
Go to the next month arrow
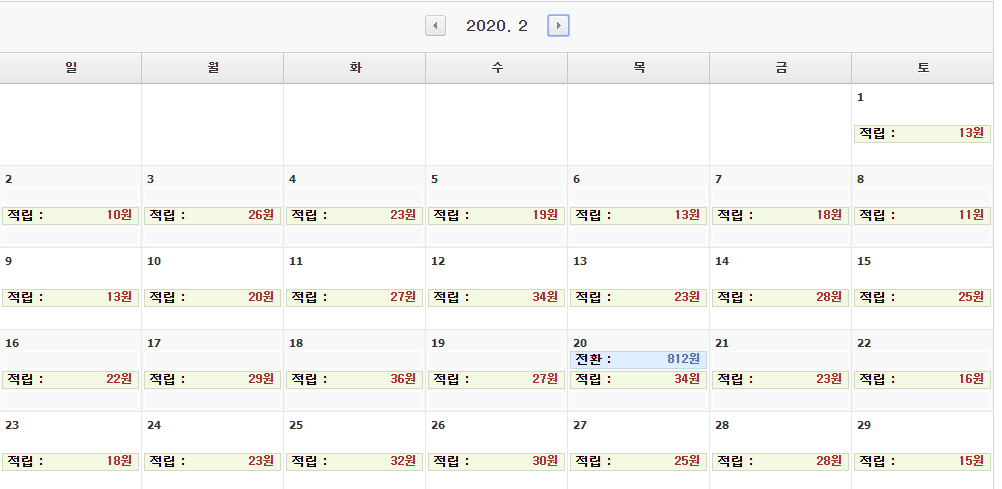558,26
